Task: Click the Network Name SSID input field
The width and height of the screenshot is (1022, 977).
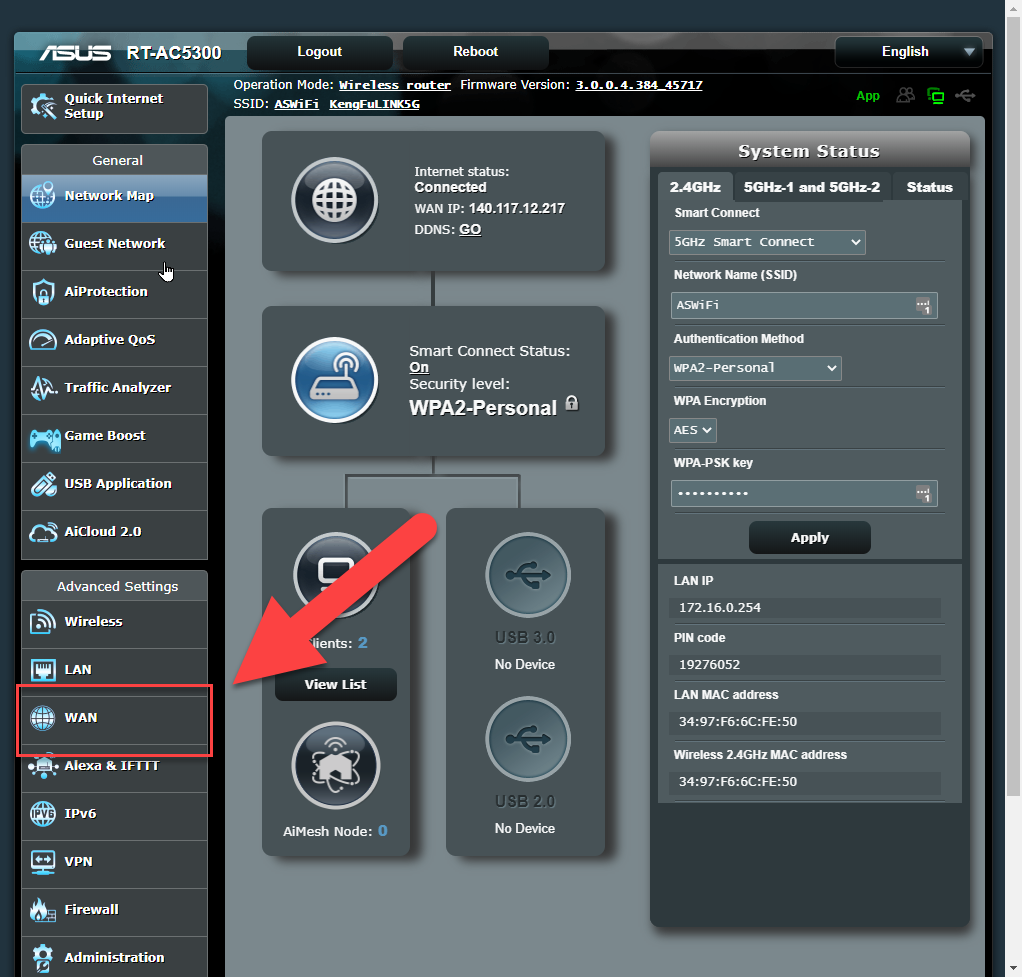Action: [804, 306]
